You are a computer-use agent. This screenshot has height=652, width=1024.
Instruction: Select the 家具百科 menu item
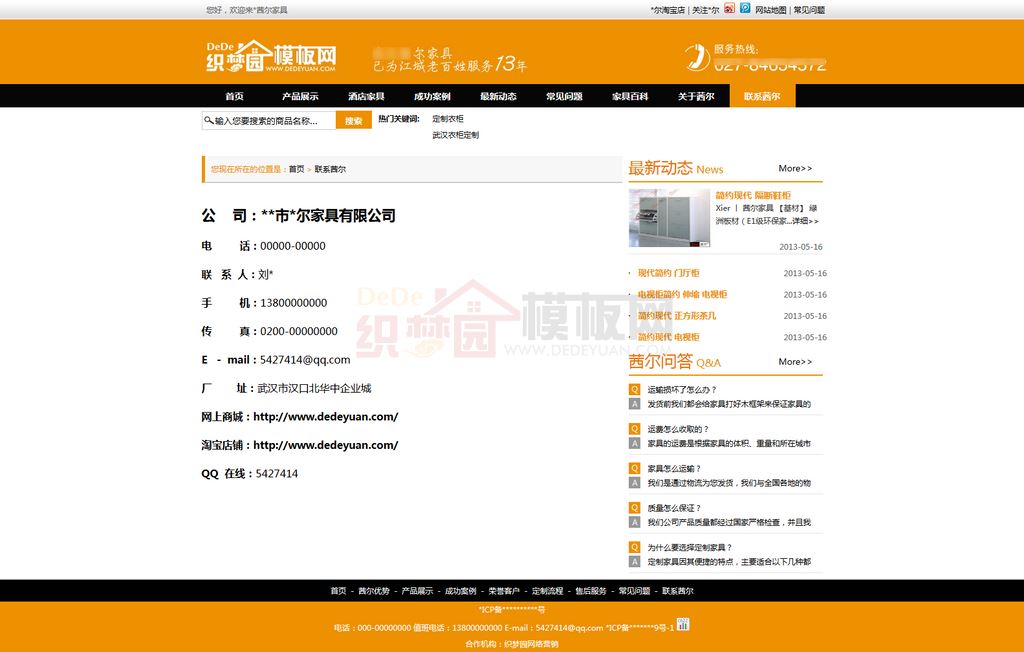tap(630, 97)
